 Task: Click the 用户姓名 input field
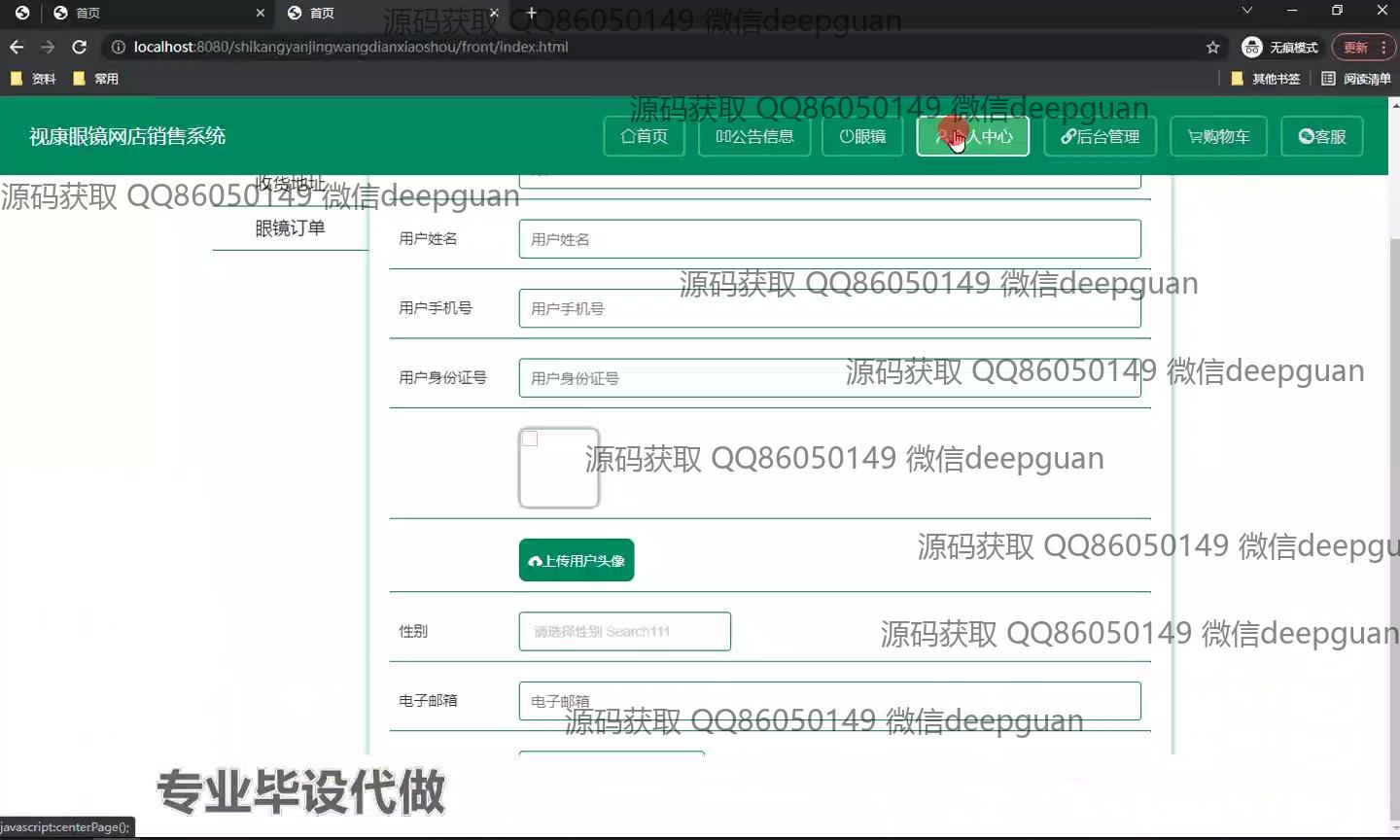point(829,239)
